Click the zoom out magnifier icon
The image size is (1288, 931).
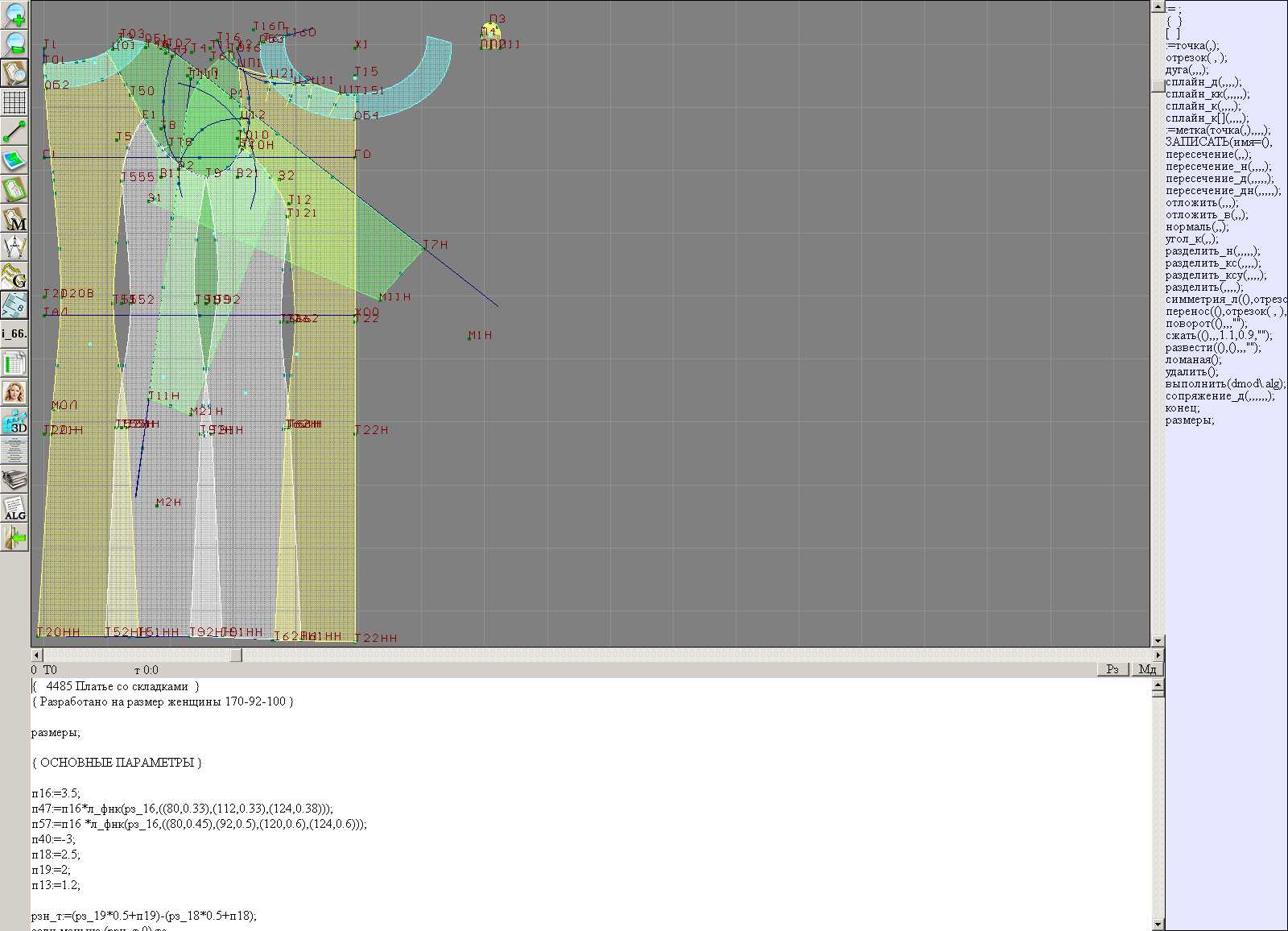(14, 44)
